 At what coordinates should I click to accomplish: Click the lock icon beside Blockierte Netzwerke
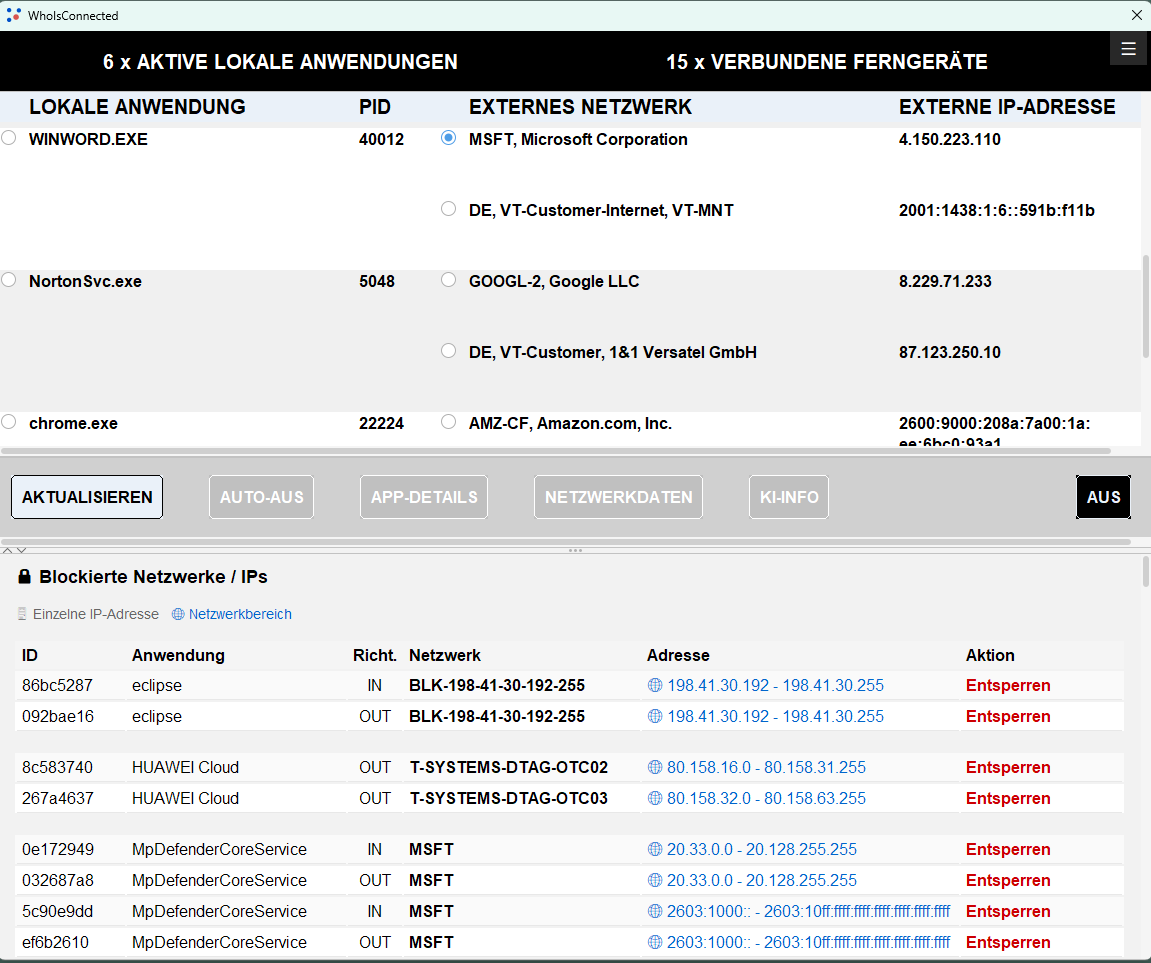(x=24, y=576)
